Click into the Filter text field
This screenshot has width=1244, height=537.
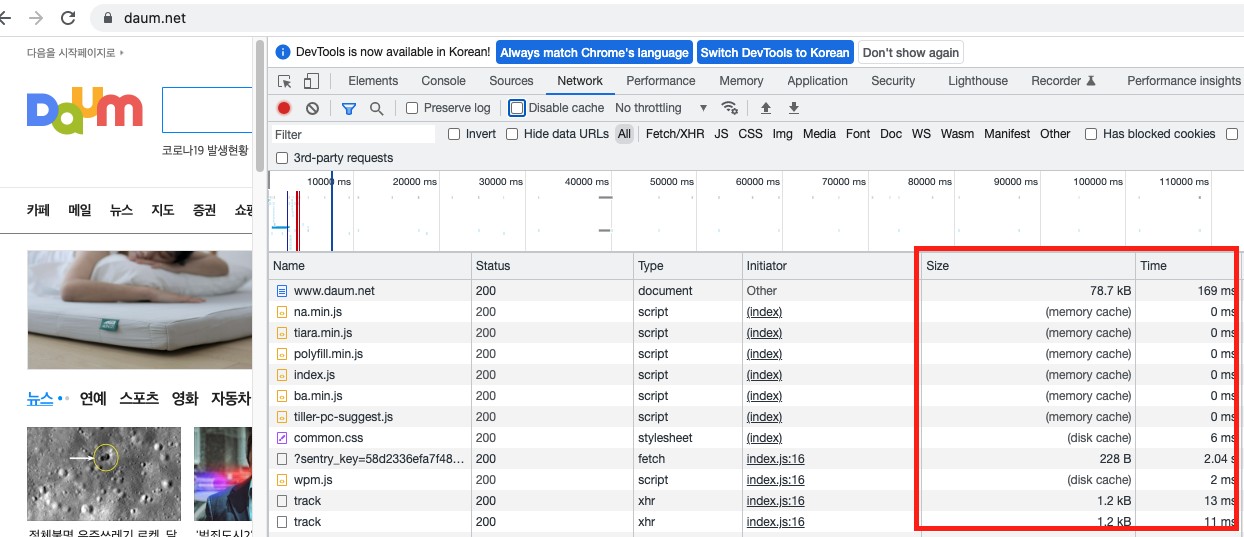tap(354, 134)
